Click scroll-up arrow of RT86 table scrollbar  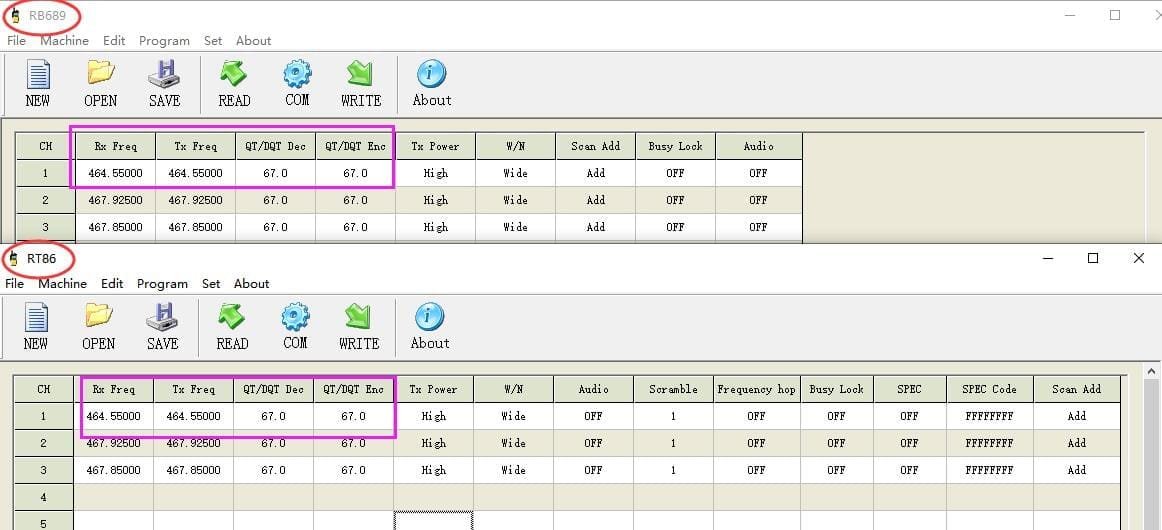pos(1152,371)
